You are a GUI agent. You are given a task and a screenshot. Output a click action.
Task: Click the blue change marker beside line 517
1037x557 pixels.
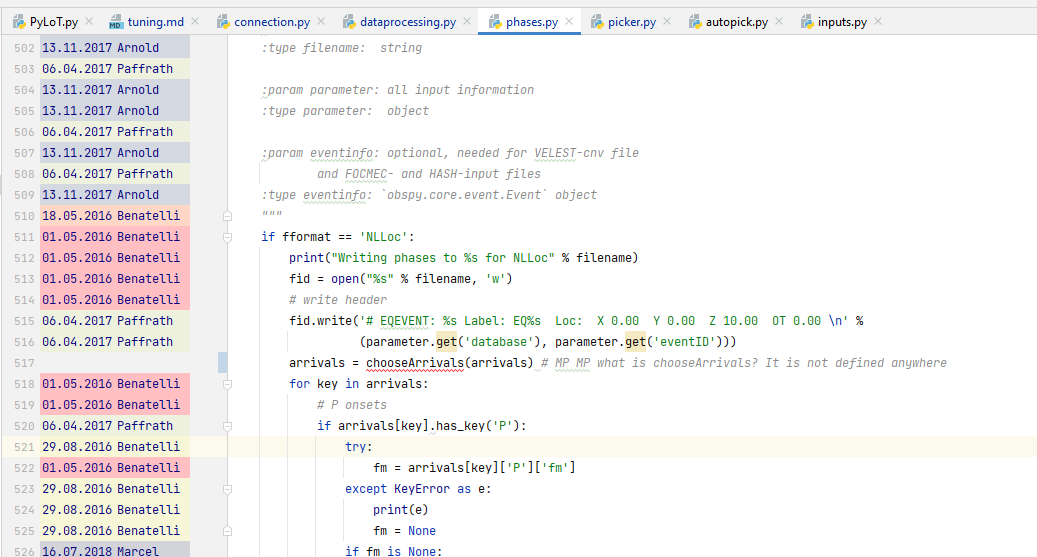coord(222,363)
